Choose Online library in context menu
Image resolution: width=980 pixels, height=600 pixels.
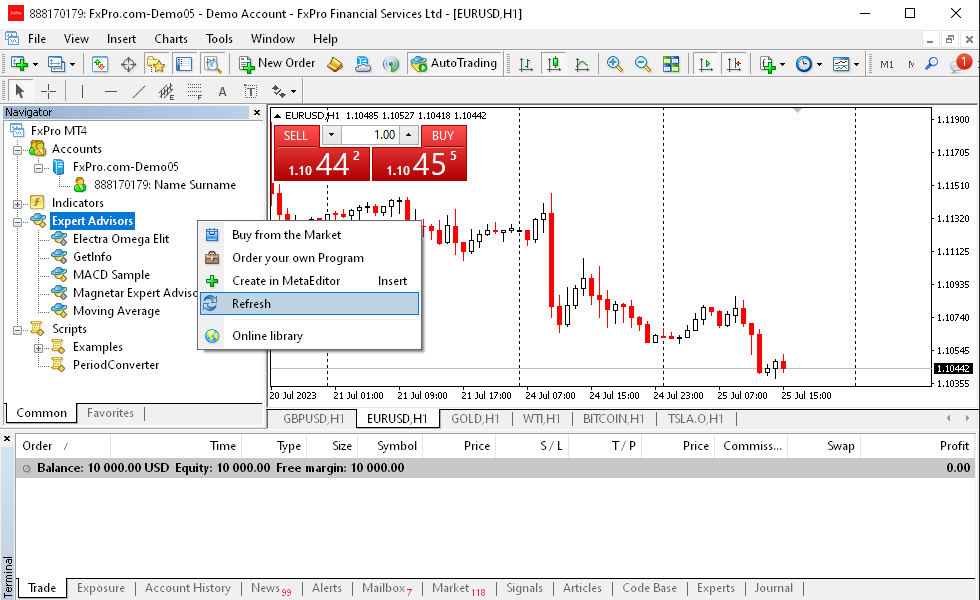point(309,336)
